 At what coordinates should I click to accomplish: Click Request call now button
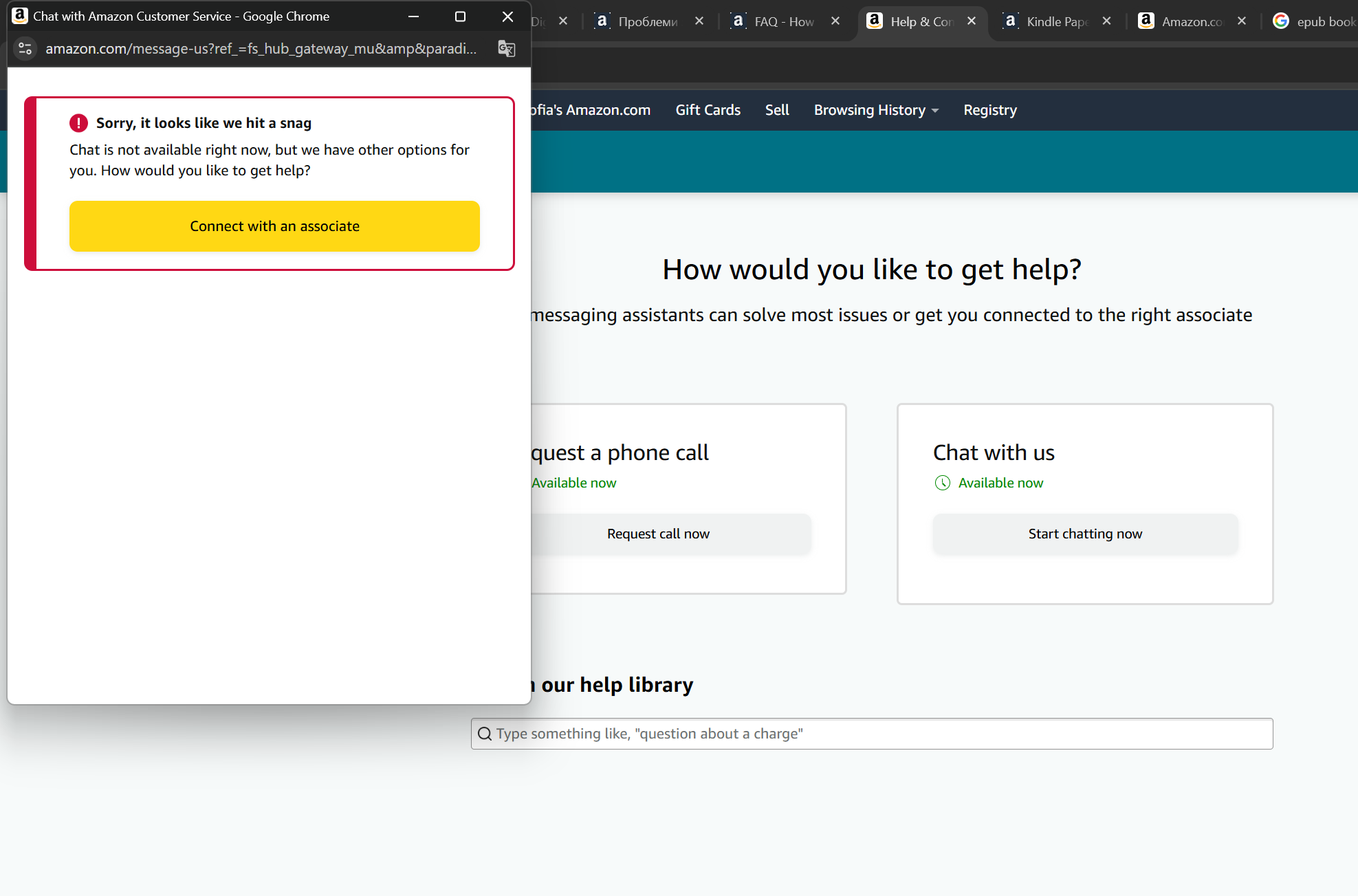(658, 534)
